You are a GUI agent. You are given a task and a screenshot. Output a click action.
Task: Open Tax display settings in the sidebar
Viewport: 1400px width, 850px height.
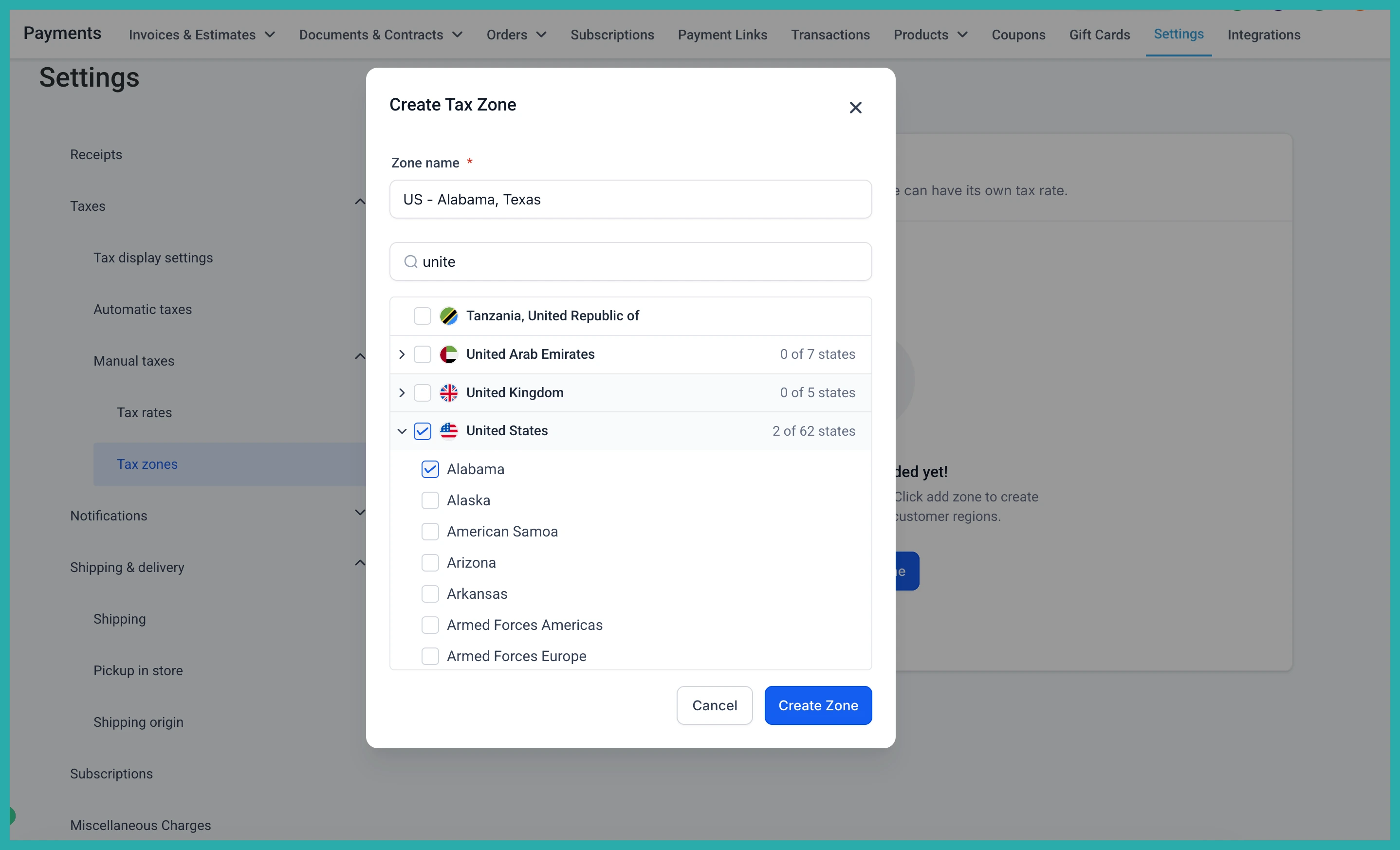153,258
